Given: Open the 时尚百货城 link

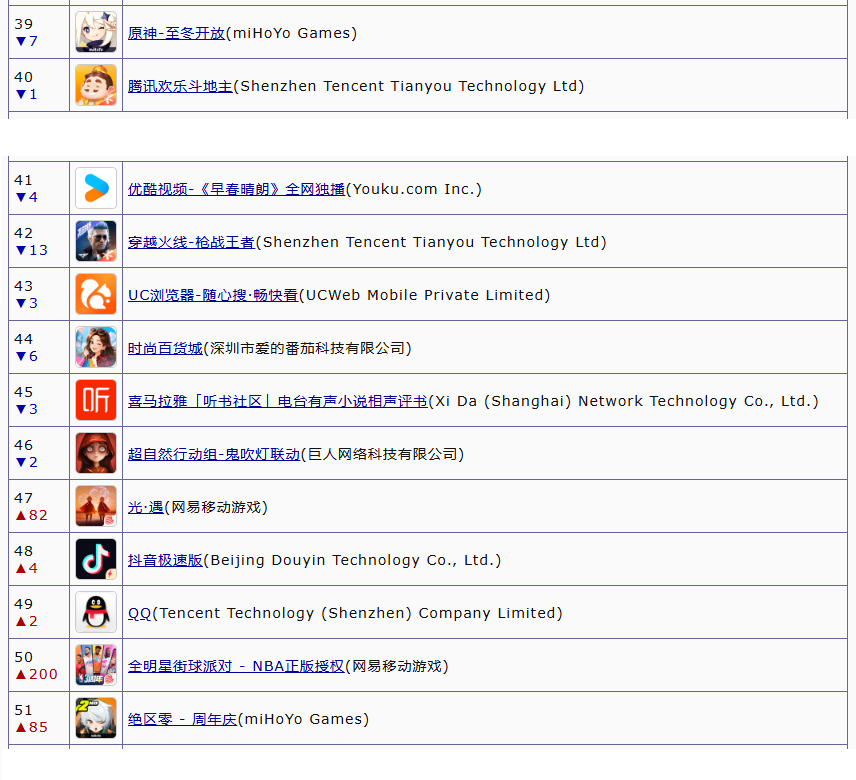Looking at the screenshot, I should pyautogui.click(x=165, y=348).
